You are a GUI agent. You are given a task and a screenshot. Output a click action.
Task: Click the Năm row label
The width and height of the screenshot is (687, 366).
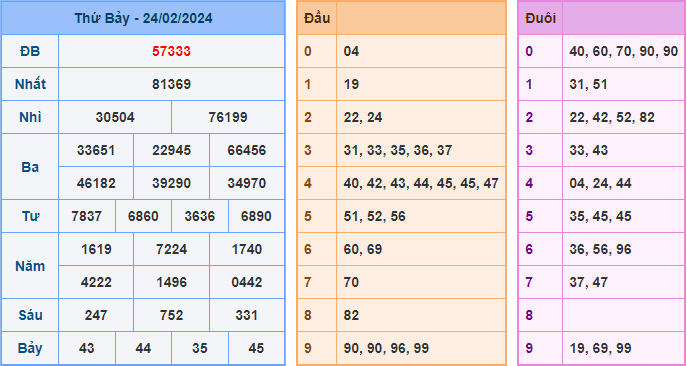30,266
